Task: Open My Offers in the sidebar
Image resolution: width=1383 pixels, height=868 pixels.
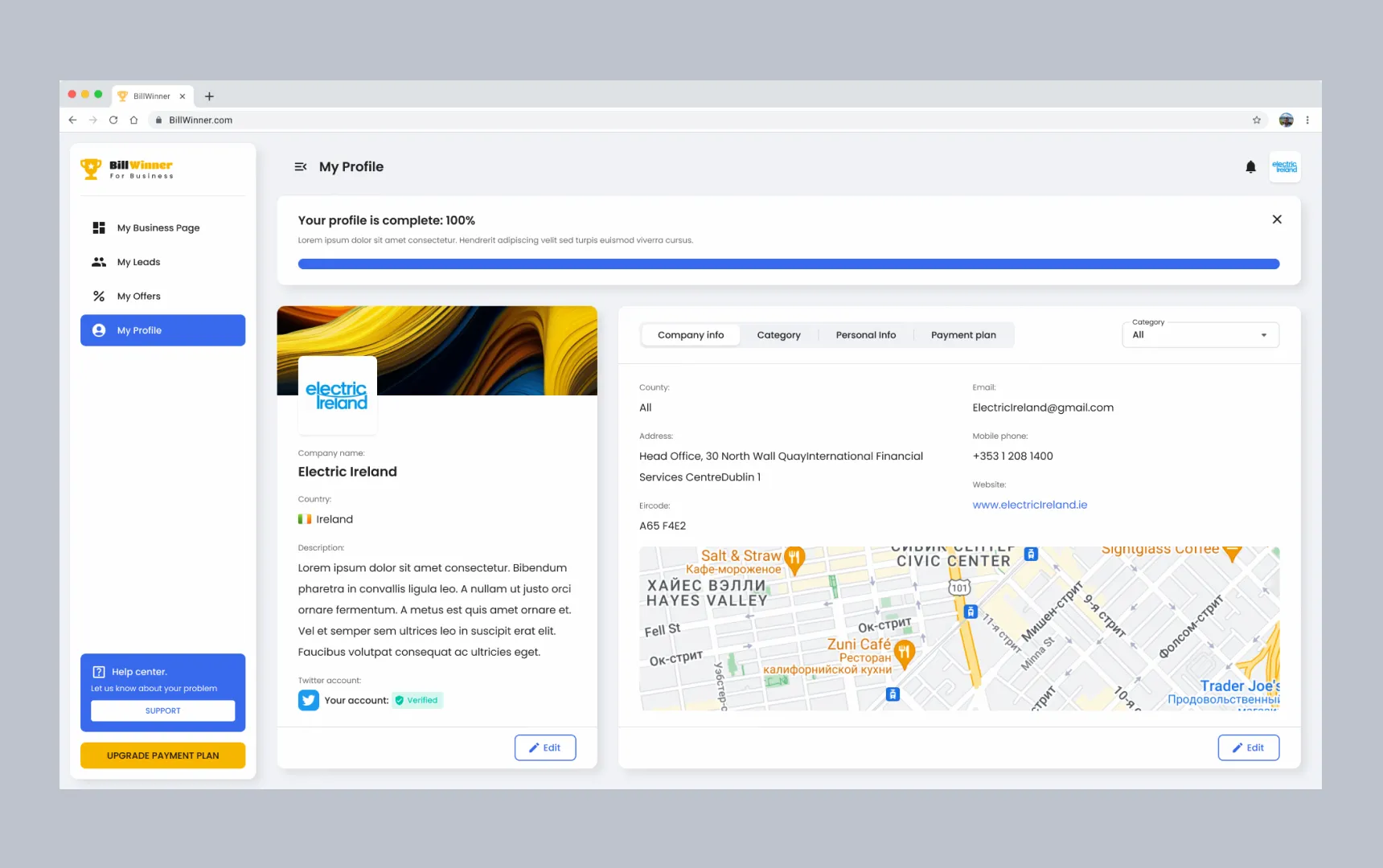Action: 138,297
